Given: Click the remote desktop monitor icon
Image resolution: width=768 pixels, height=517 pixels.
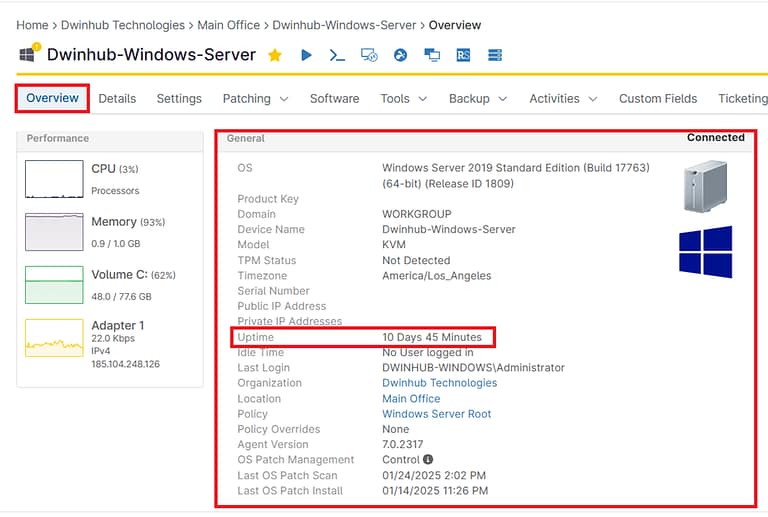Looking at the screenshot, I should pyautogui.click(x=369, y=55).
